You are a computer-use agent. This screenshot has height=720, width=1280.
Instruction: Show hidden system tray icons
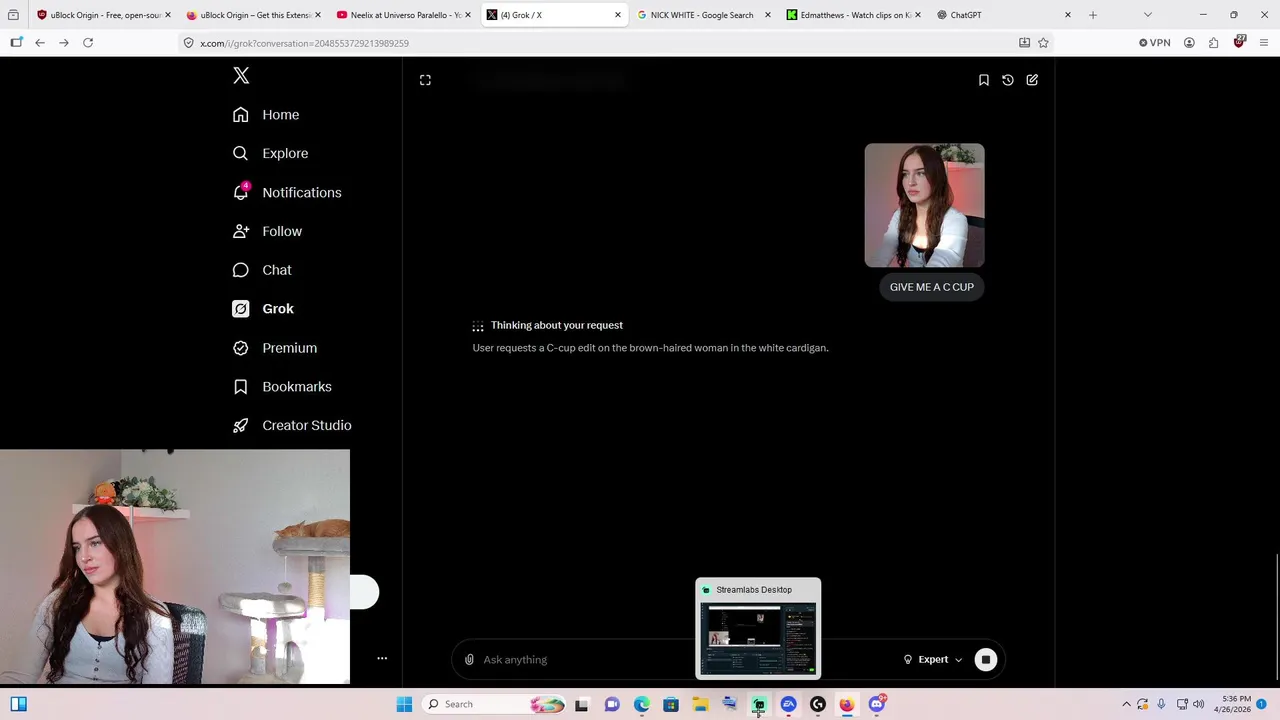click(x=1126, y=704)
